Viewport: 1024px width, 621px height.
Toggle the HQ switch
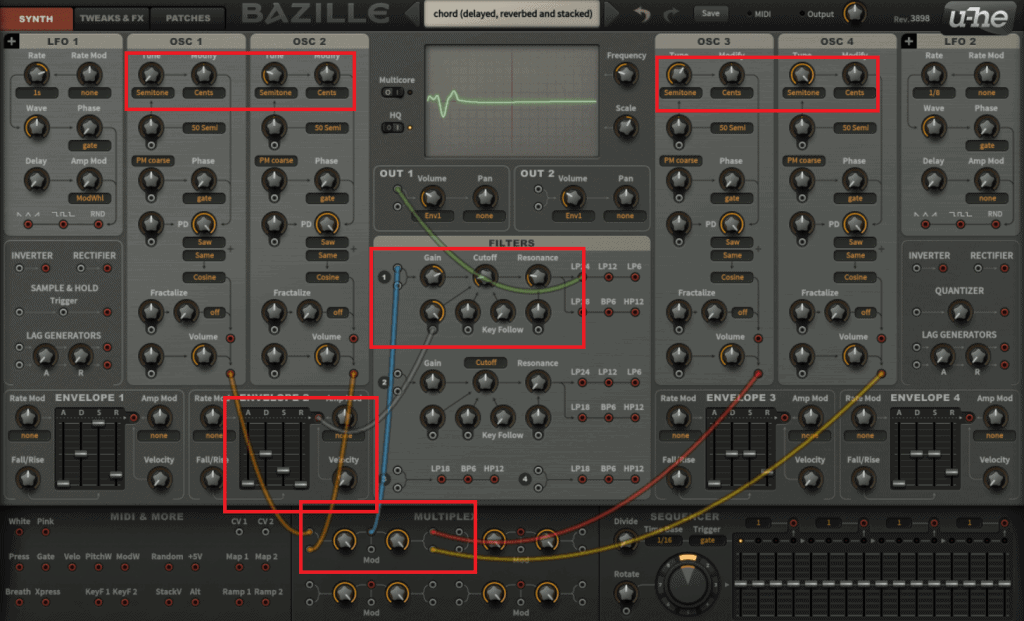tap(392, 129)
